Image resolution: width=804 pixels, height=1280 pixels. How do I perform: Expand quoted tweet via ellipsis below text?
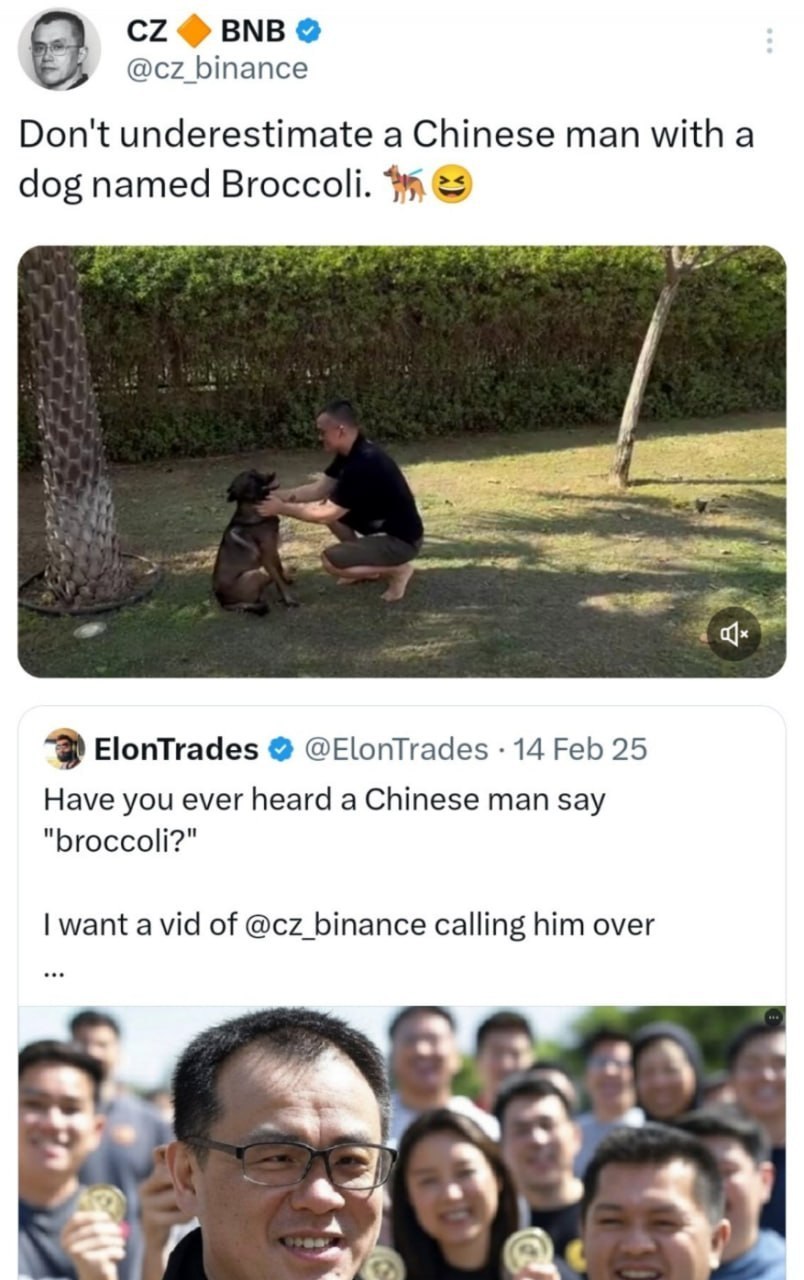[54, 972]
